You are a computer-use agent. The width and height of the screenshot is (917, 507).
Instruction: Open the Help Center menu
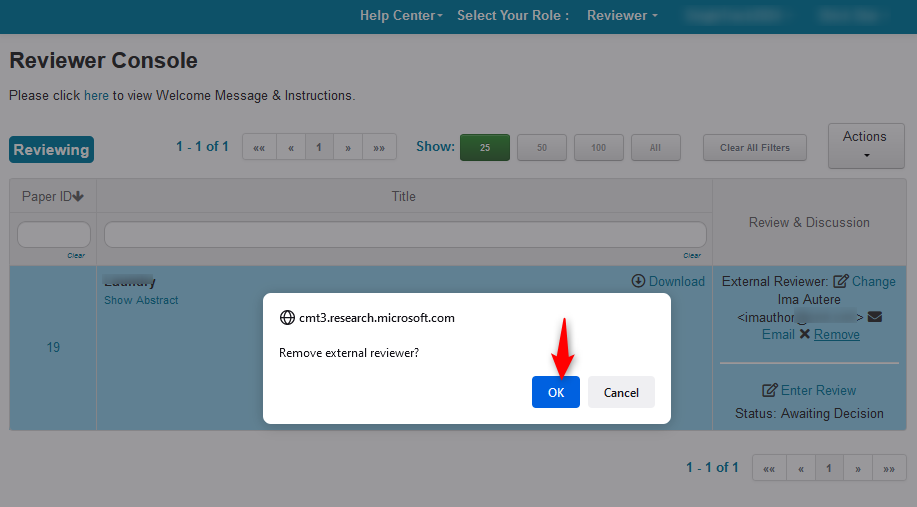coord(401,16)
